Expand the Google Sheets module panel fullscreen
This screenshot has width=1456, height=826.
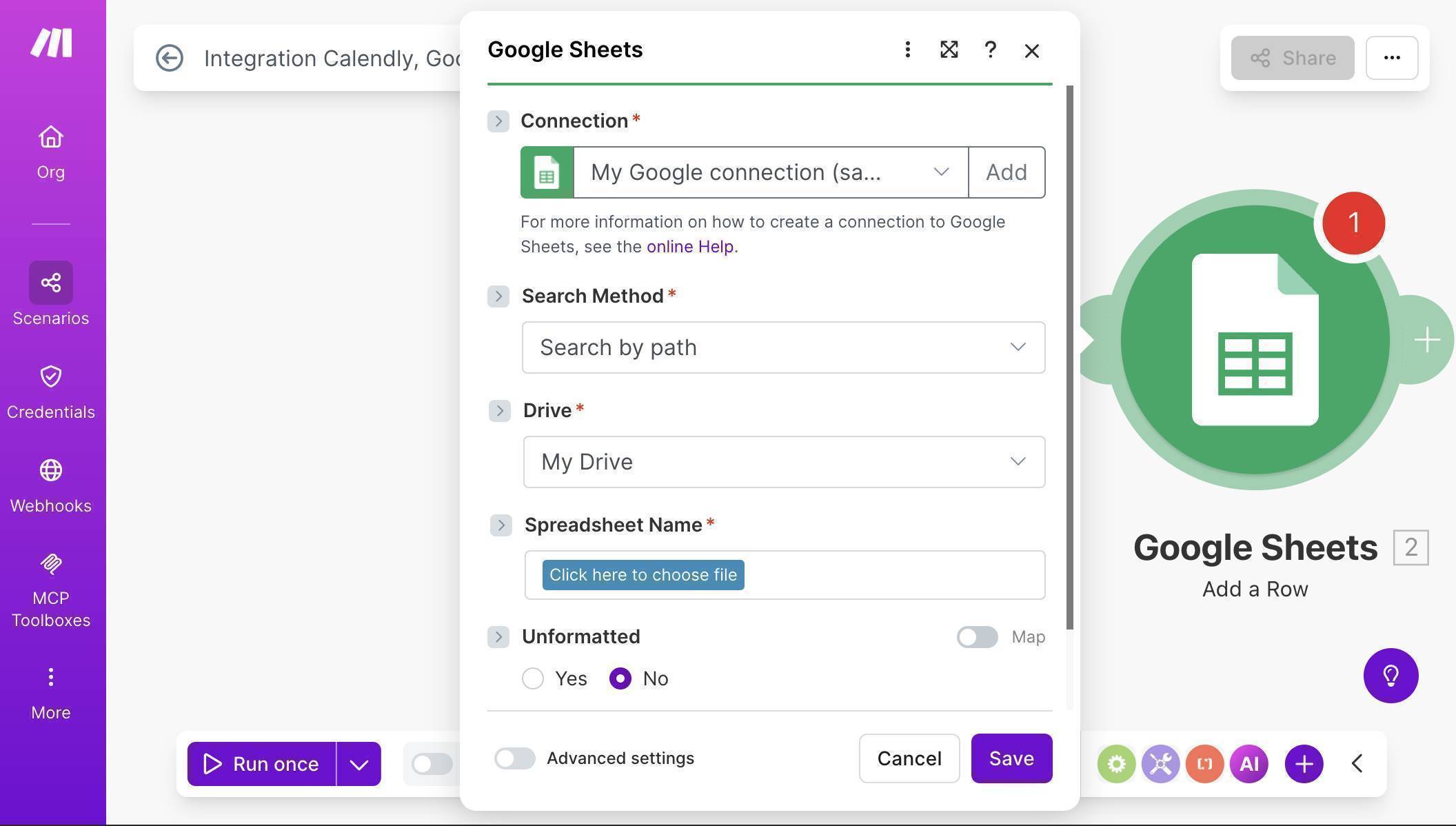coord(949,50)
